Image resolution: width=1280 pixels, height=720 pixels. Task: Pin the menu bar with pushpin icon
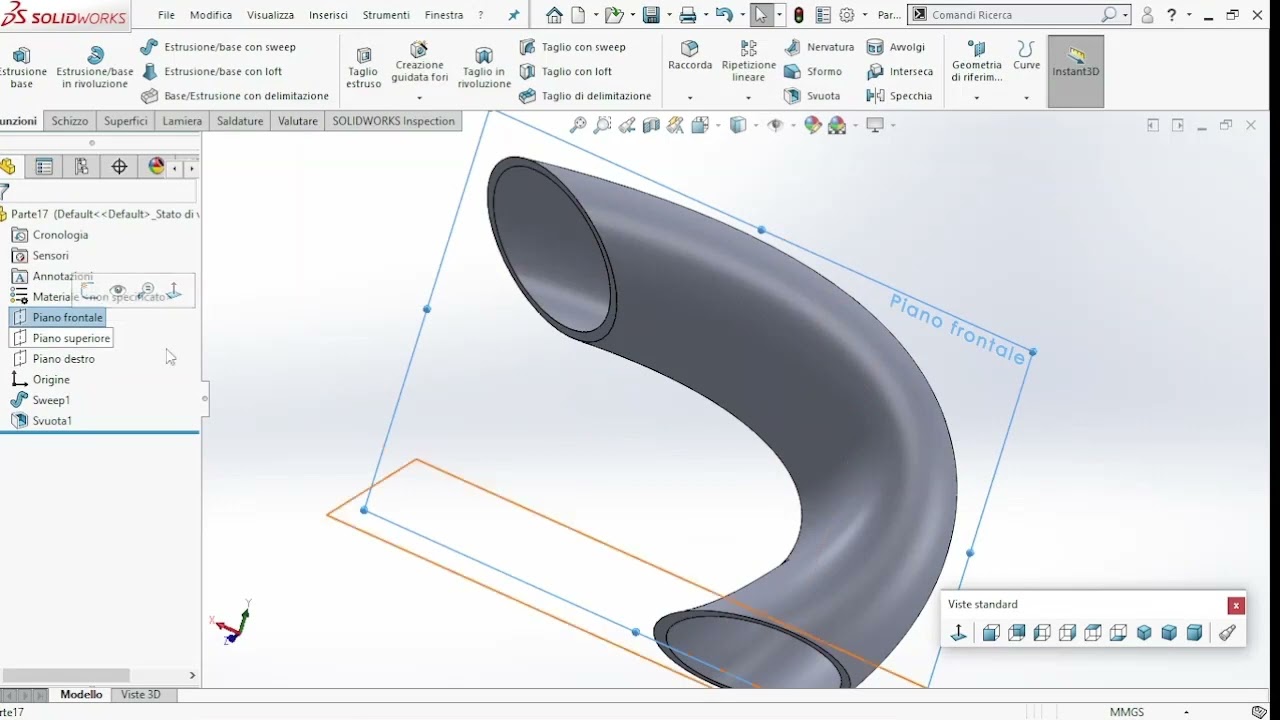(514, 15)
